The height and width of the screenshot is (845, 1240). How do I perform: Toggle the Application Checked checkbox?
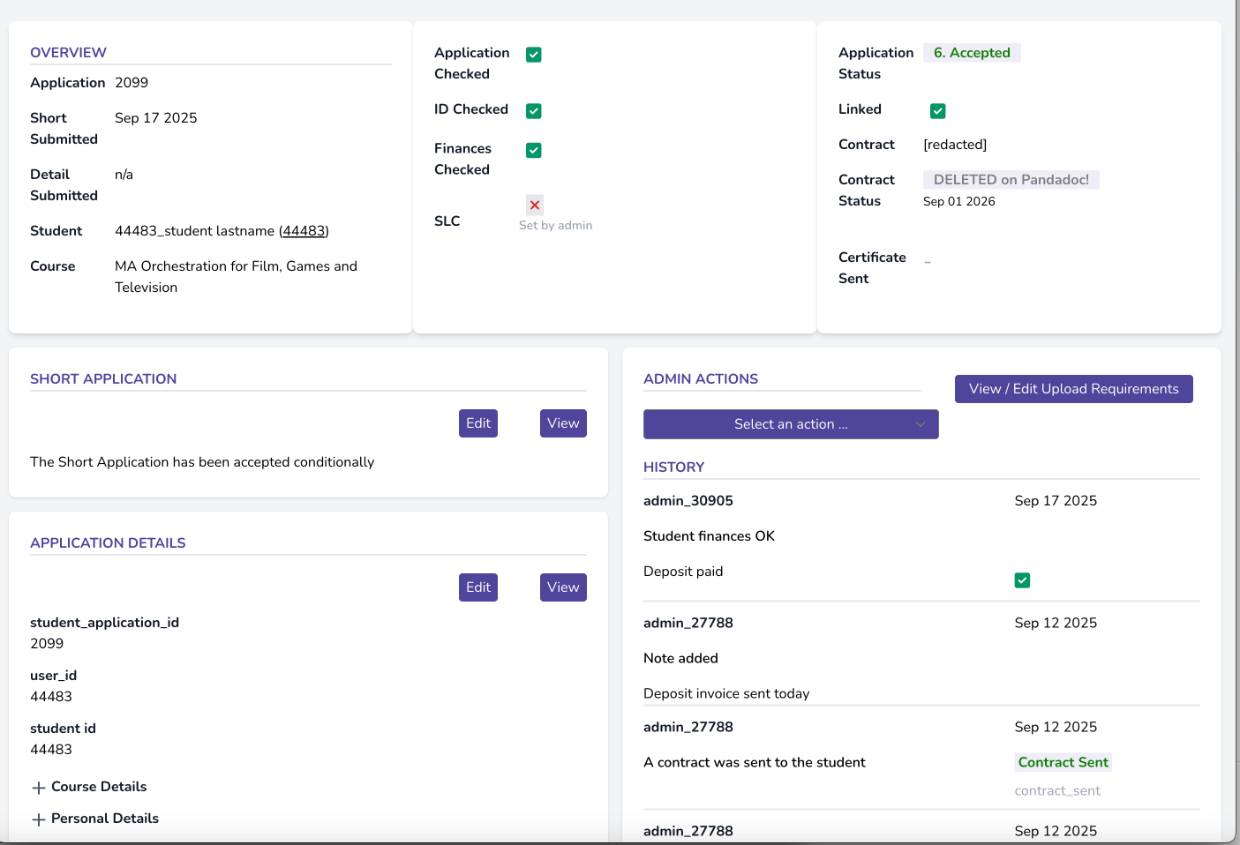[x=534, y=55]
